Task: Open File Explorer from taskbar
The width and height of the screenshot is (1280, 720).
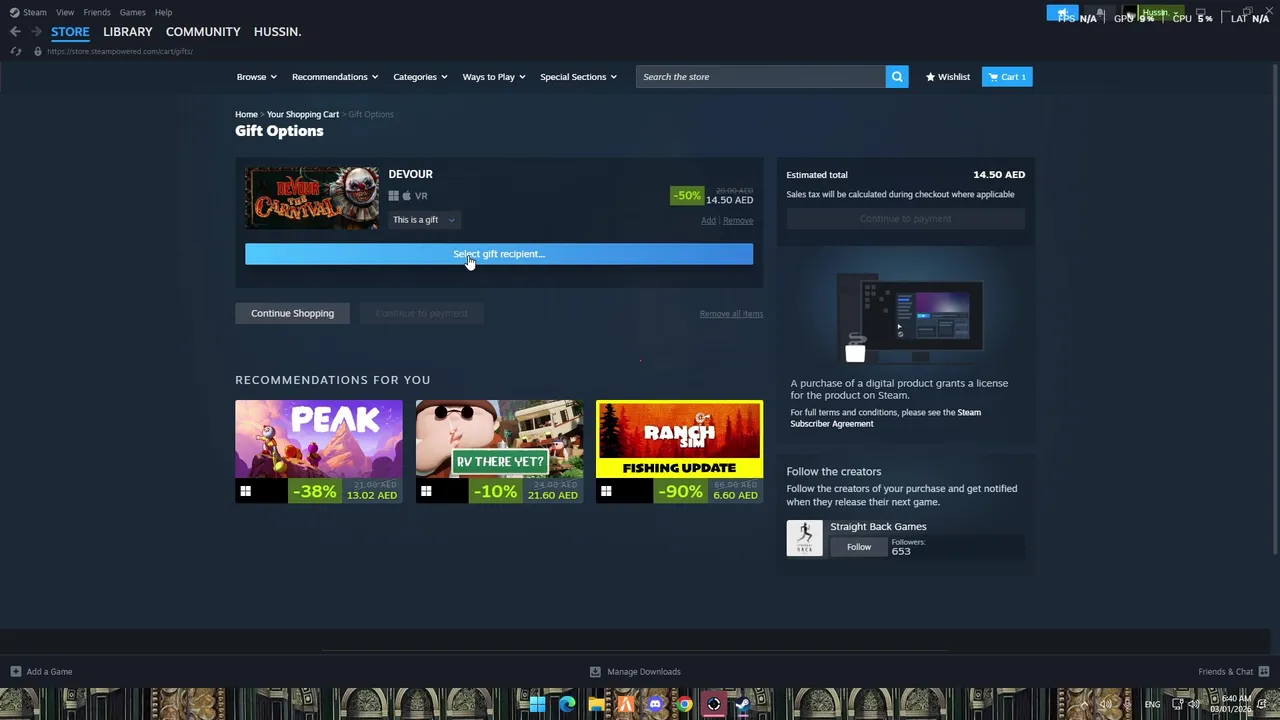Action: [x=596, y=704]
